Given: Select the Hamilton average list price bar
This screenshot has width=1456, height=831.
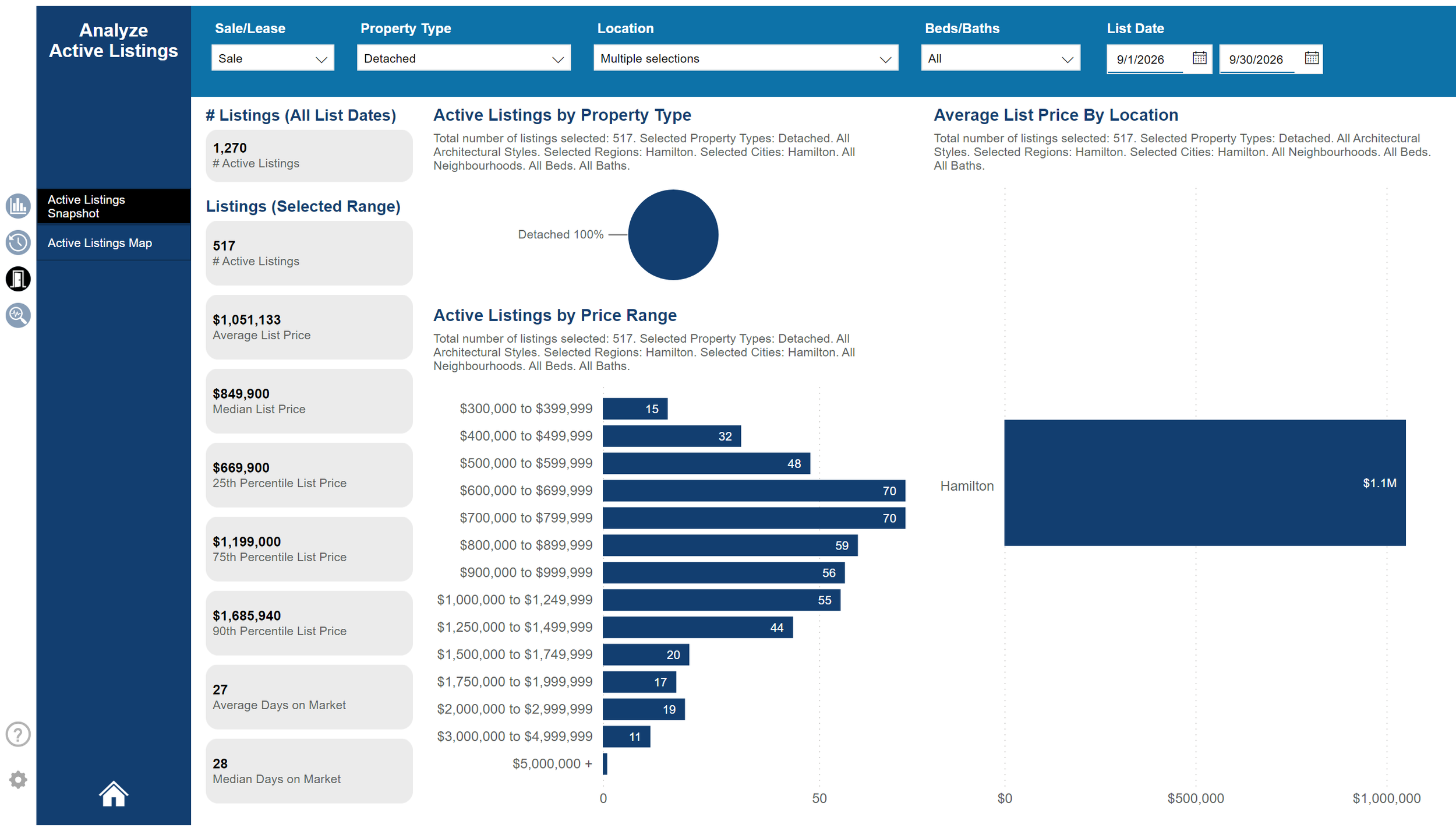Looking at the screenshot, I should coord(1204,483).
